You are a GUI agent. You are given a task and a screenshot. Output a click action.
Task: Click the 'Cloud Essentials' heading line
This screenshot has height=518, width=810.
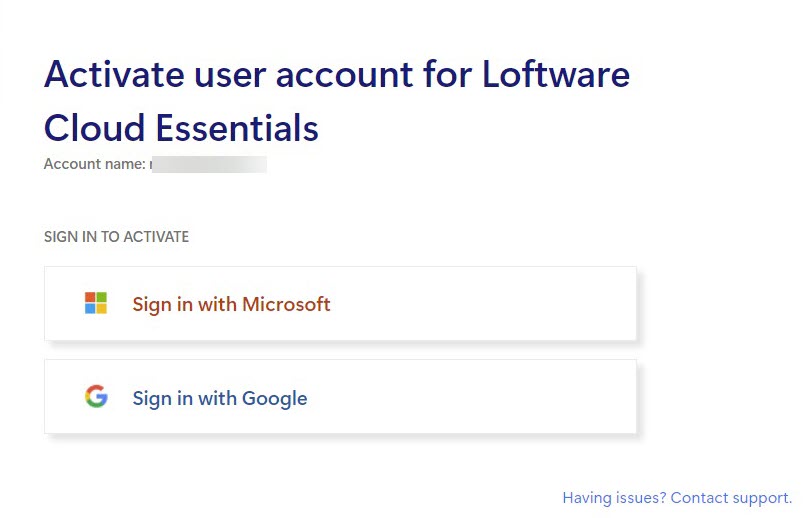[x=181, y=128]
